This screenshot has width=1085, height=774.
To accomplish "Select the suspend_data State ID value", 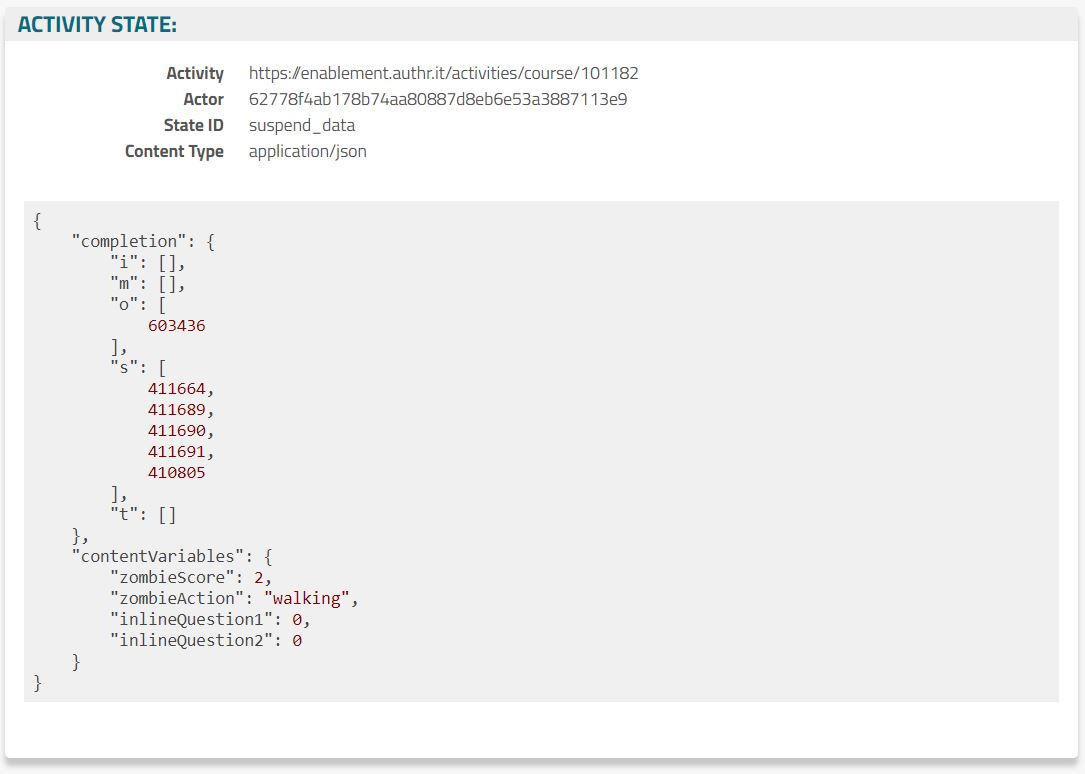I will (x=301, y=125).
